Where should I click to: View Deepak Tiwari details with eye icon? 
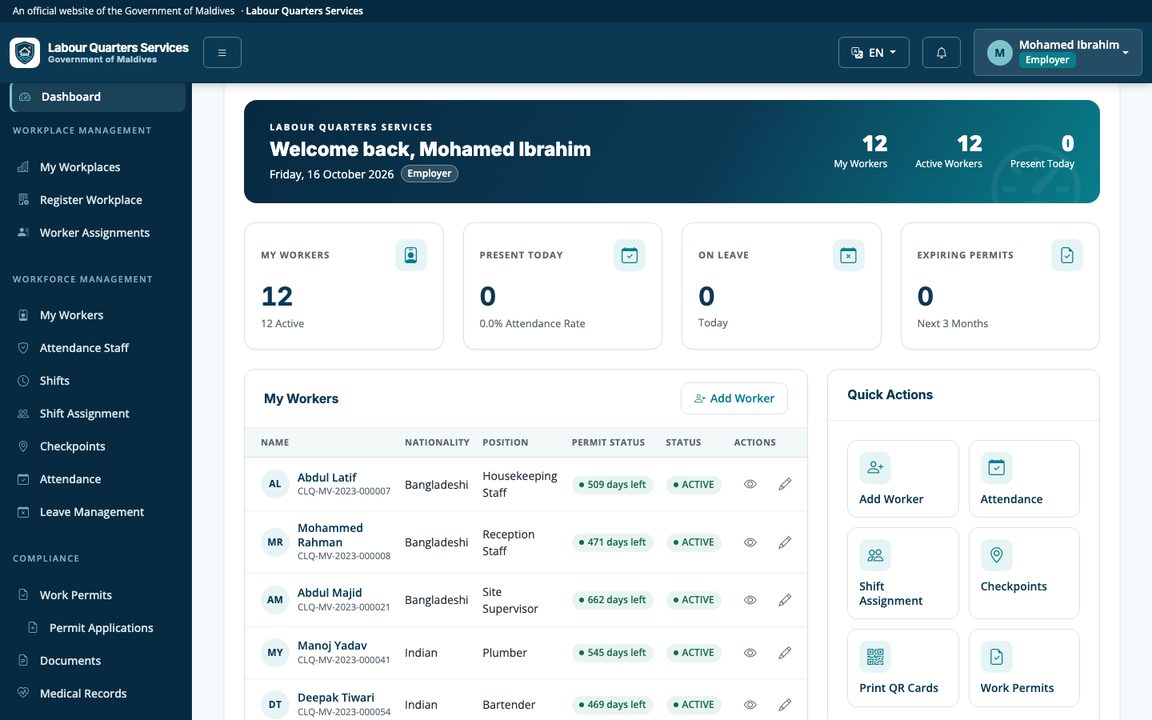(x=750, y=705)
